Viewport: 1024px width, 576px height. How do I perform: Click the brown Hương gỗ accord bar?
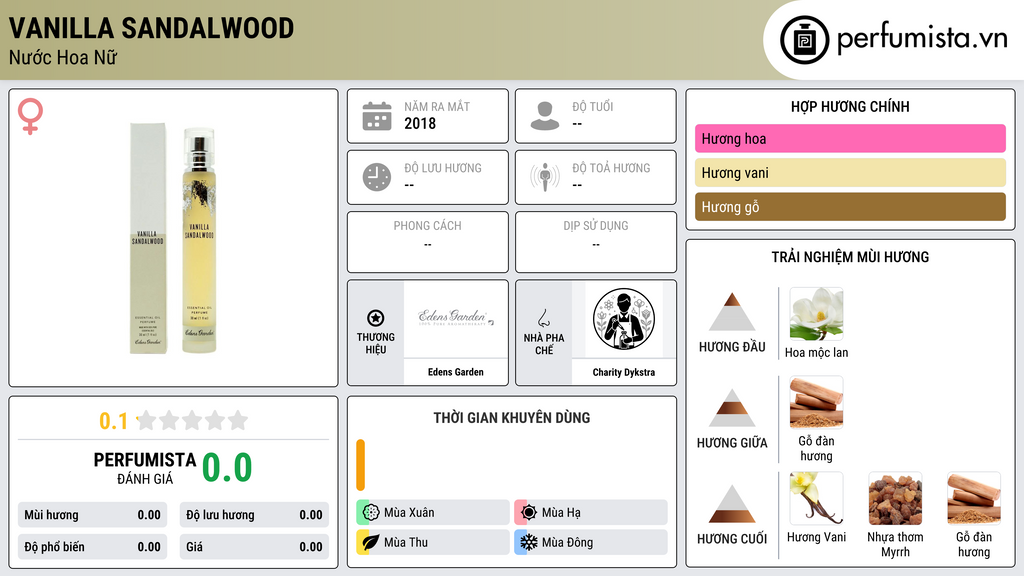point(850,206)
